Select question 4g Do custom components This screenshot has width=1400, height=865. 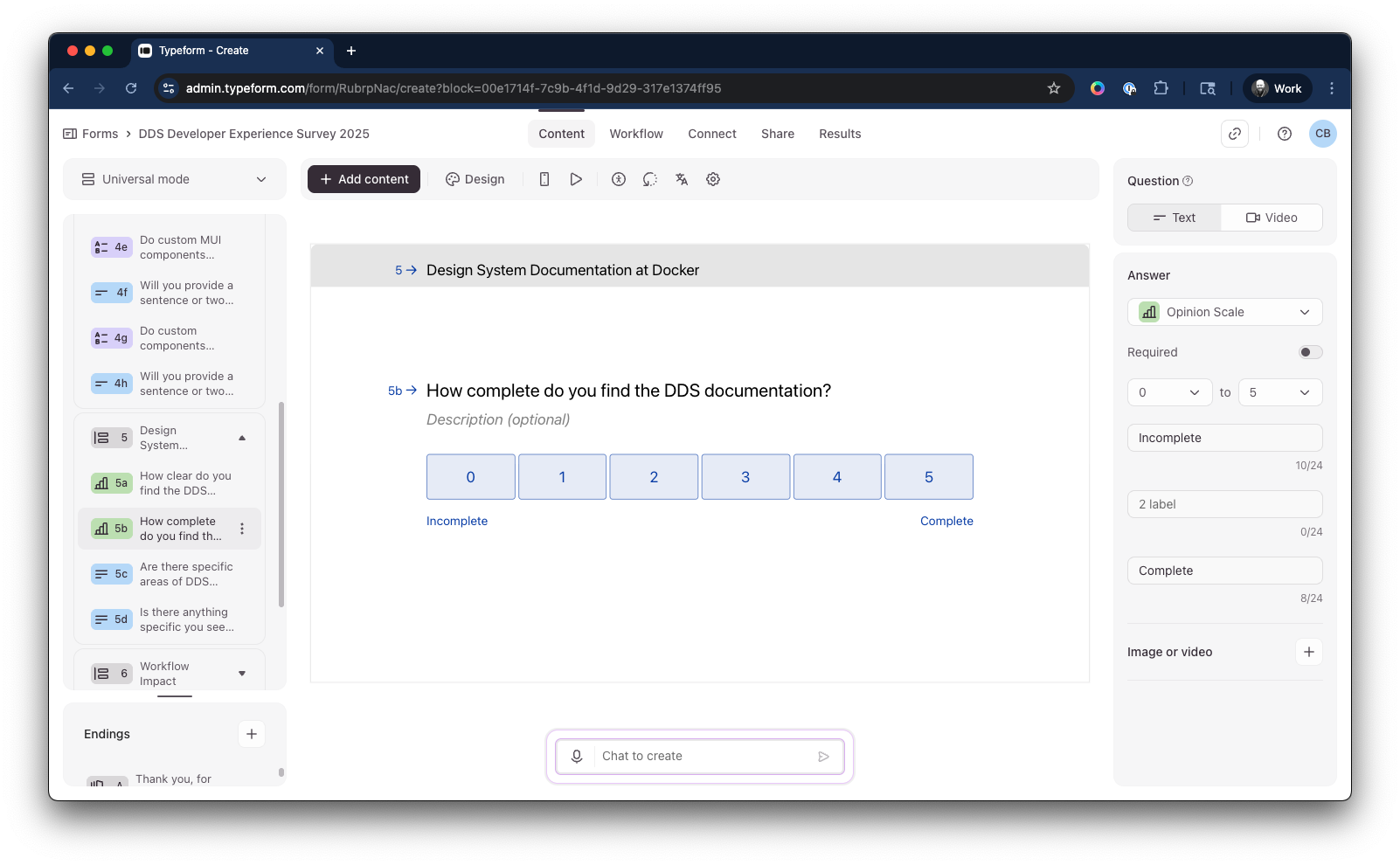(170, 338)
